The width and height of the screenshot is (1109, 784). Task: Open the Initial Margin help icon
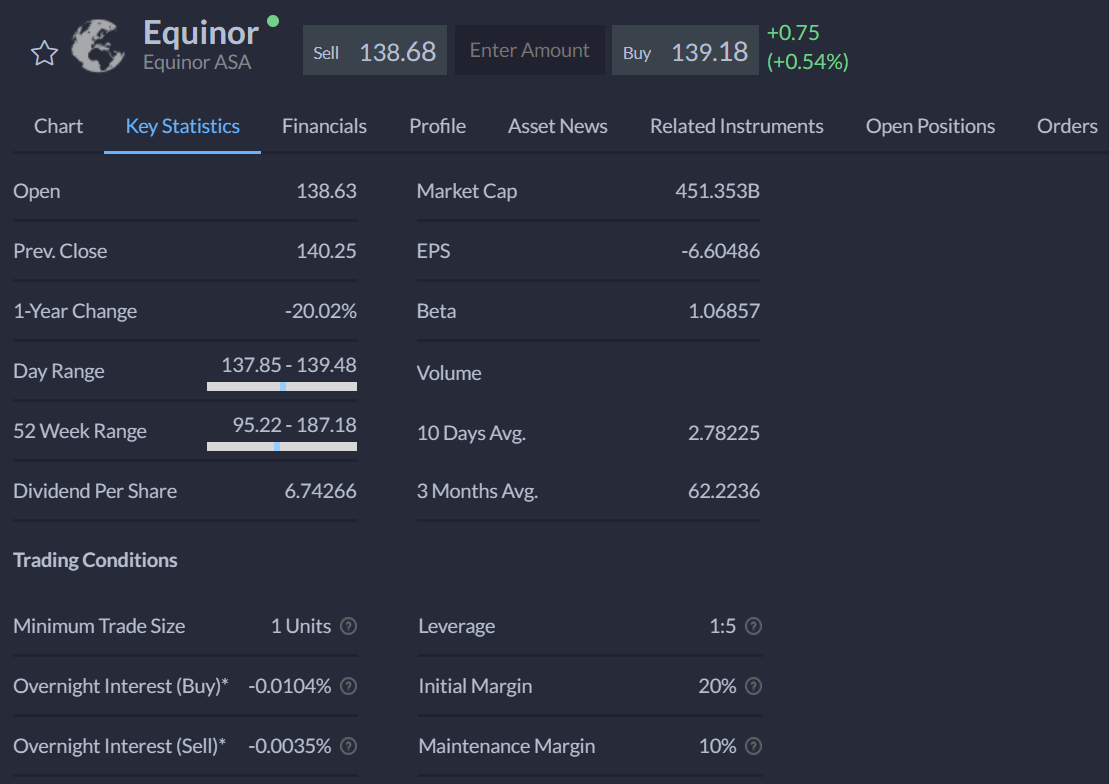click(753, 686)
